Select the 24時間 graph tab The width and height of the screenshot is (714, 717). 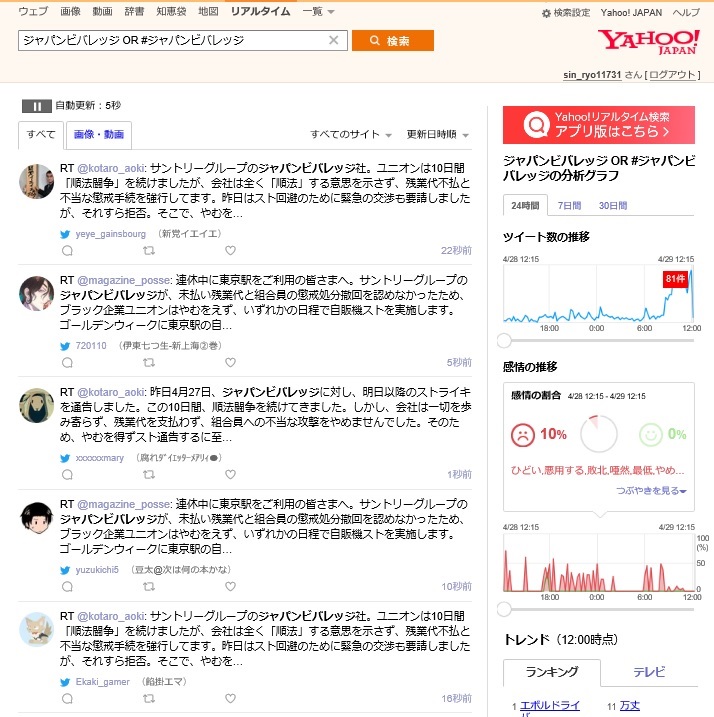point(525,205)
